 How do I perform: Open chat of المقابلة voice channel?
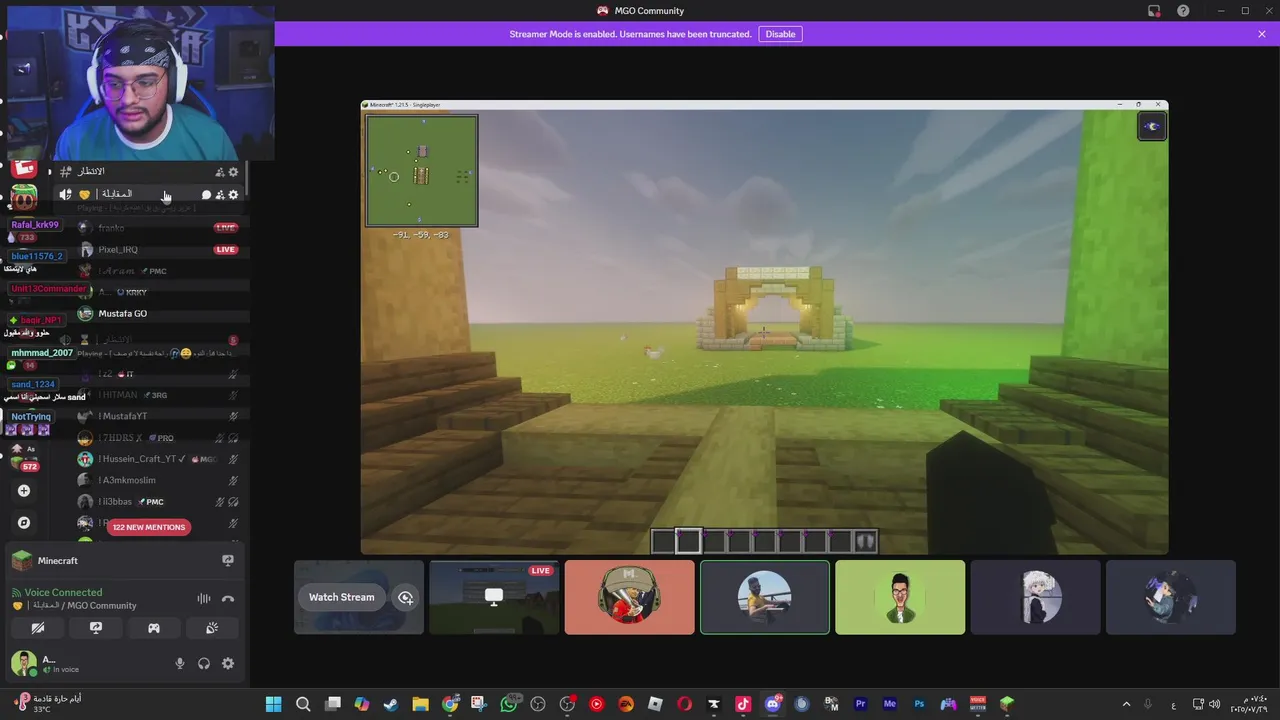(206, 195)
